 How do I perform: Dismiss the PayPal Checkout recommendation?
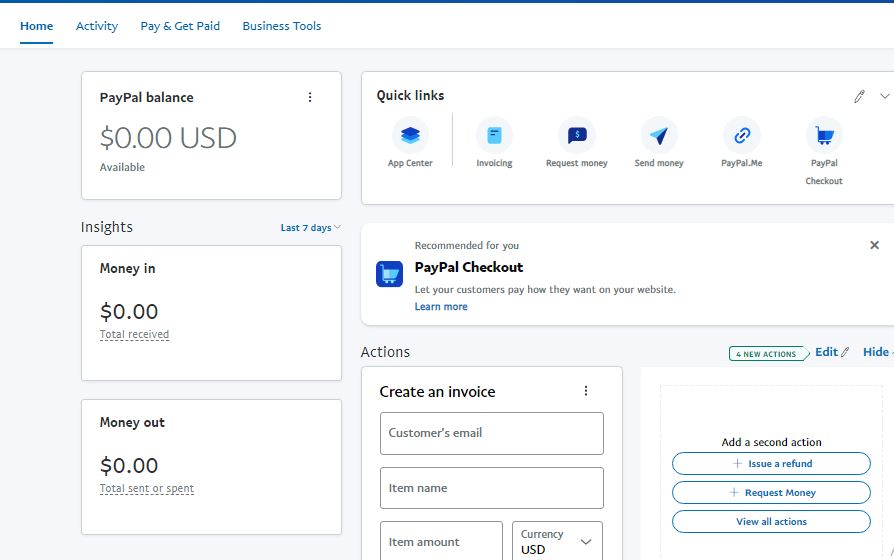tap(874, 245)
